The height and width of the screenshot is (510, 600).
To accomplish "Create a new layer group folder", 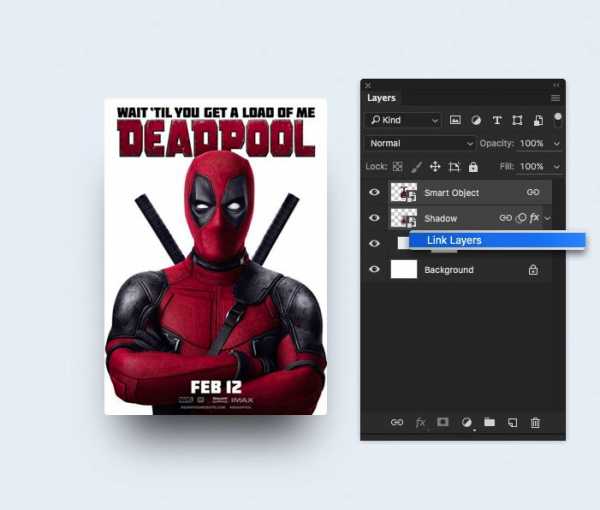I will pyautogui.click(x=489, y=423).
